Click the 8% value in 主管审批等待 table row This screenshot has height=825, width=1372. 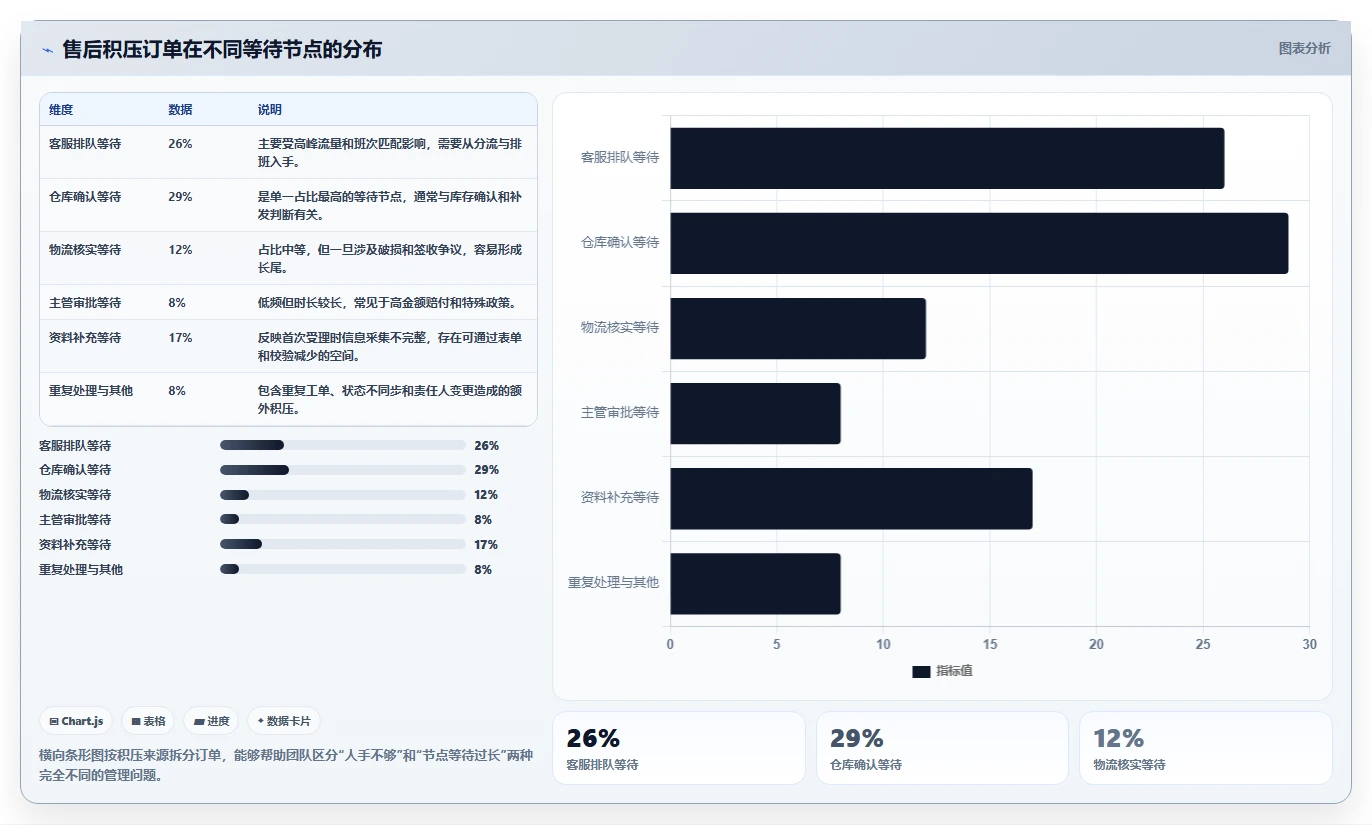(x=177, y=303)
